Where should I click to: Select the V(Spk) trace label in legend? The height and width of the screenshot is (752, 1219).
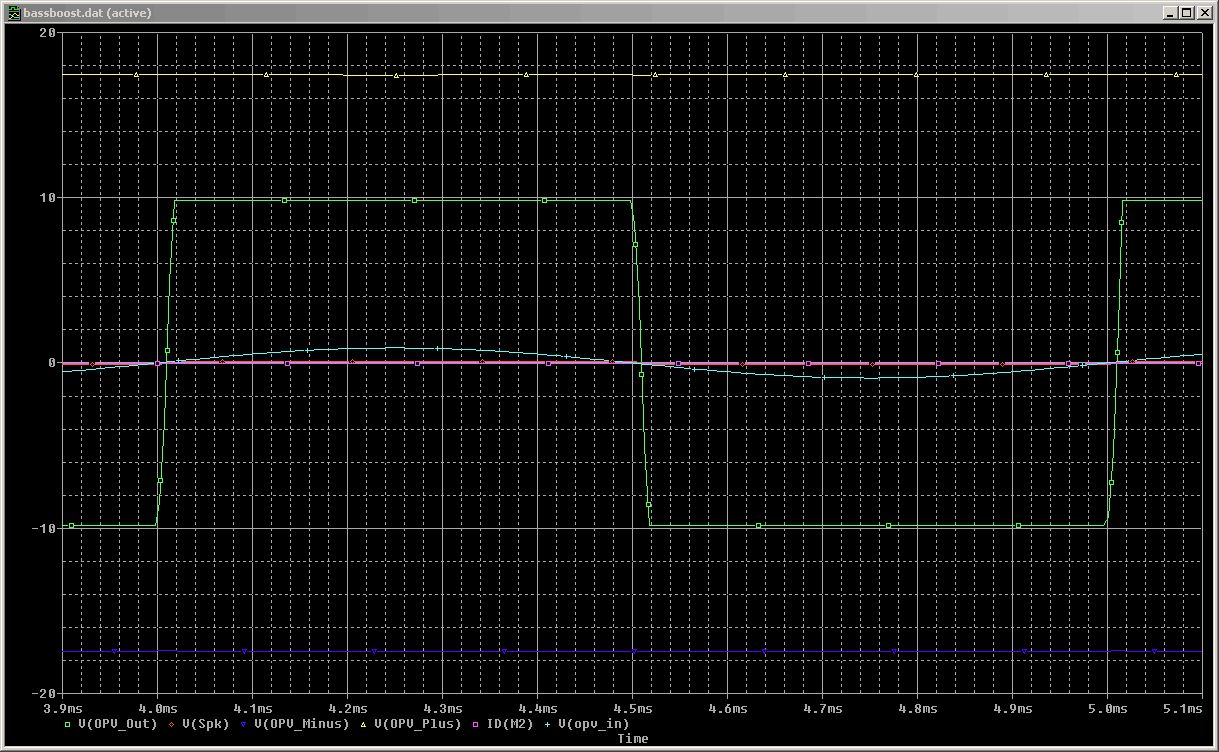206,724
